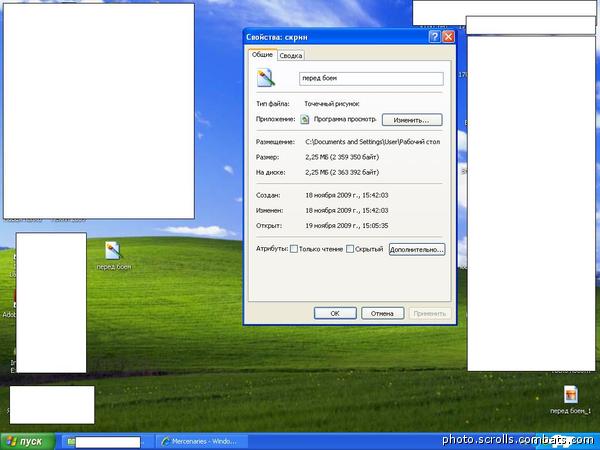Click the on-disk value '2 363 392 байт'
The height and width of the screenshot is (450, 600).
(x=355, y=173)
